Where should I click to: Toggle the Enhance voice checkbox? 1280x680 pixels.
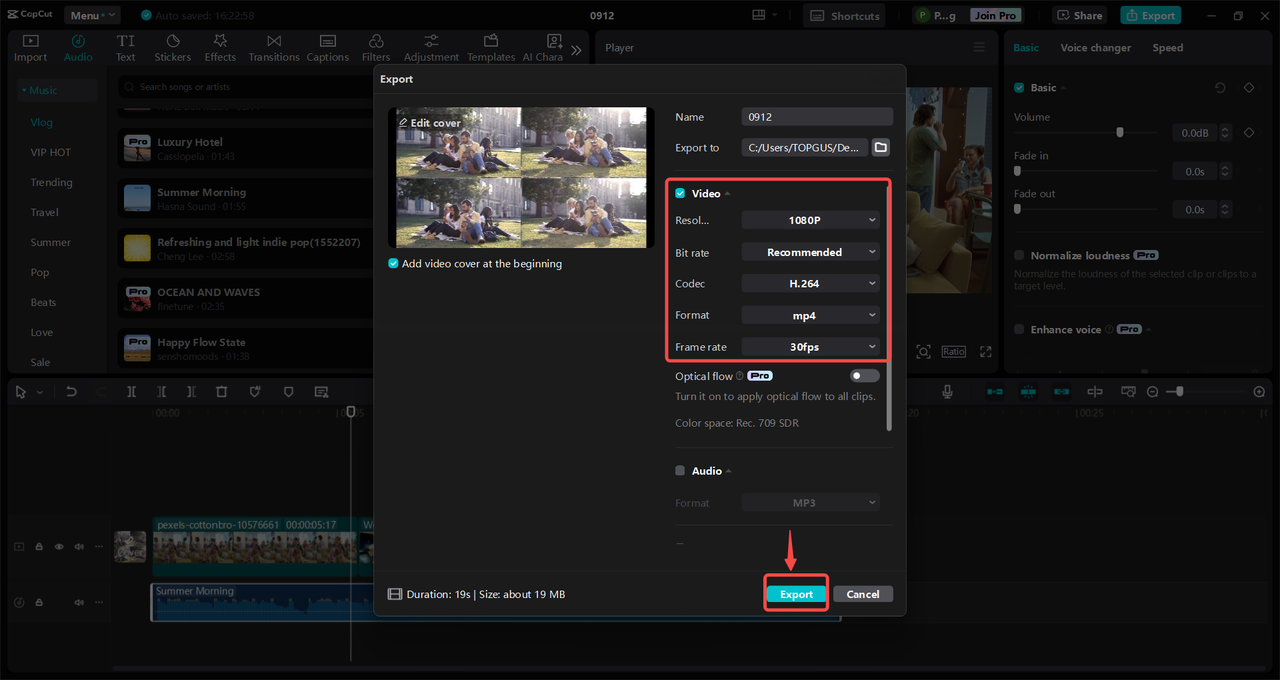(x=1019, y=330)
